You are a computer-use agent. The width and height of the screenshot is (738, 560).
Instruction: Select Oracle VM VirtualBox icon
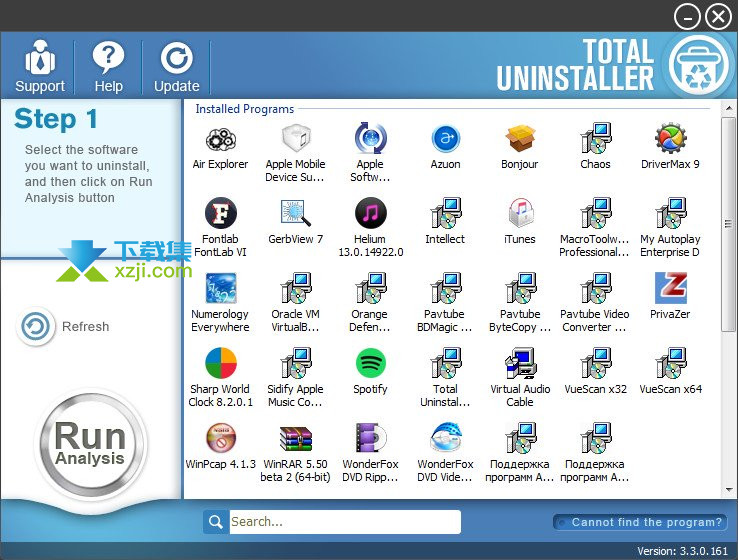tap(295, 288)
